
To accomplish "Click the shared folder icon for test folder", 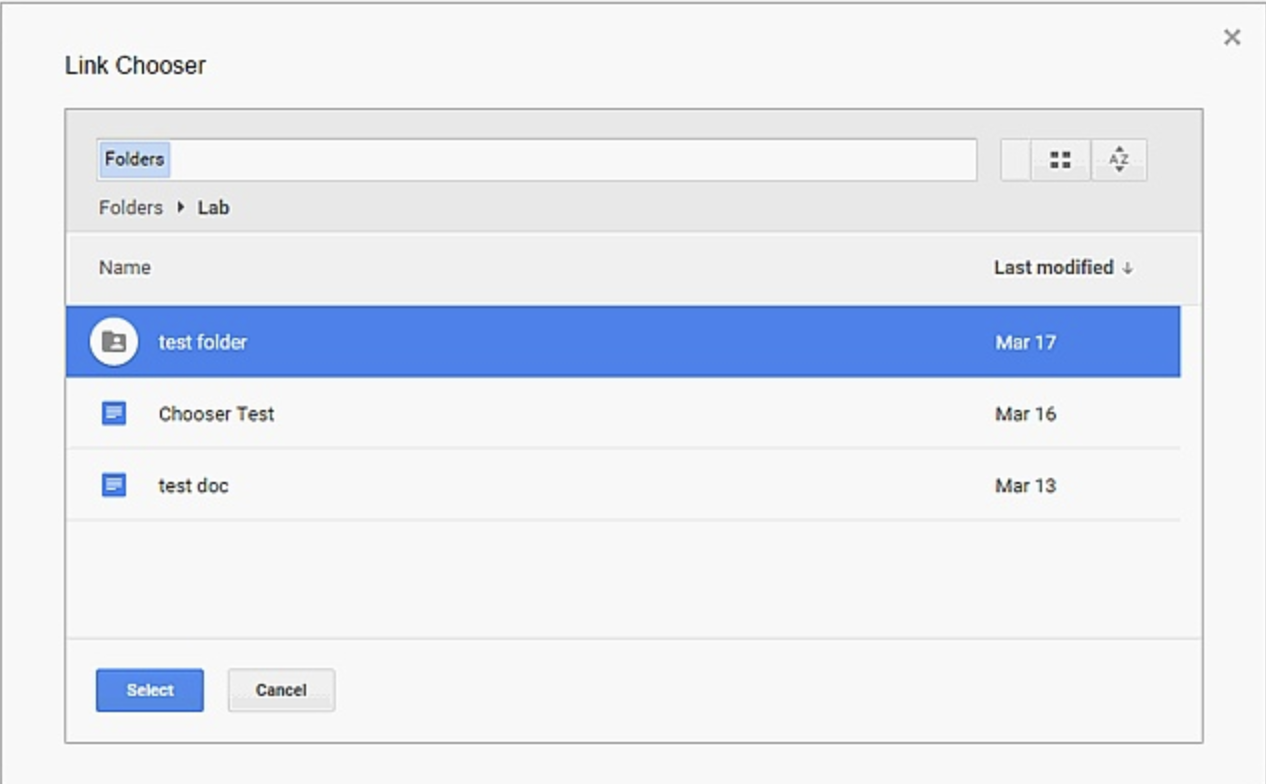I will 114,342.
